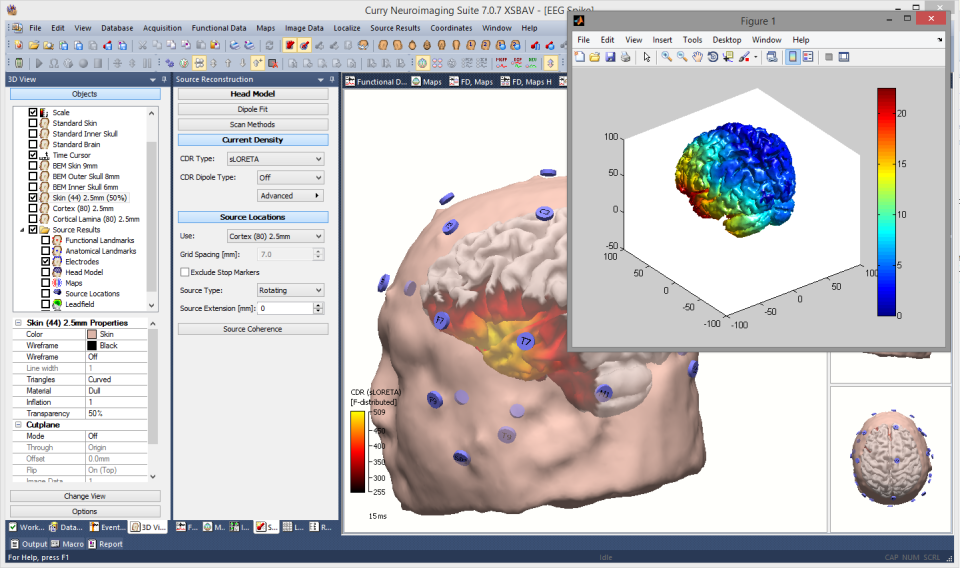Click the Print icon in Figure 1 toolbar
This screenshot has width=960, height=568.
point(625,57)
